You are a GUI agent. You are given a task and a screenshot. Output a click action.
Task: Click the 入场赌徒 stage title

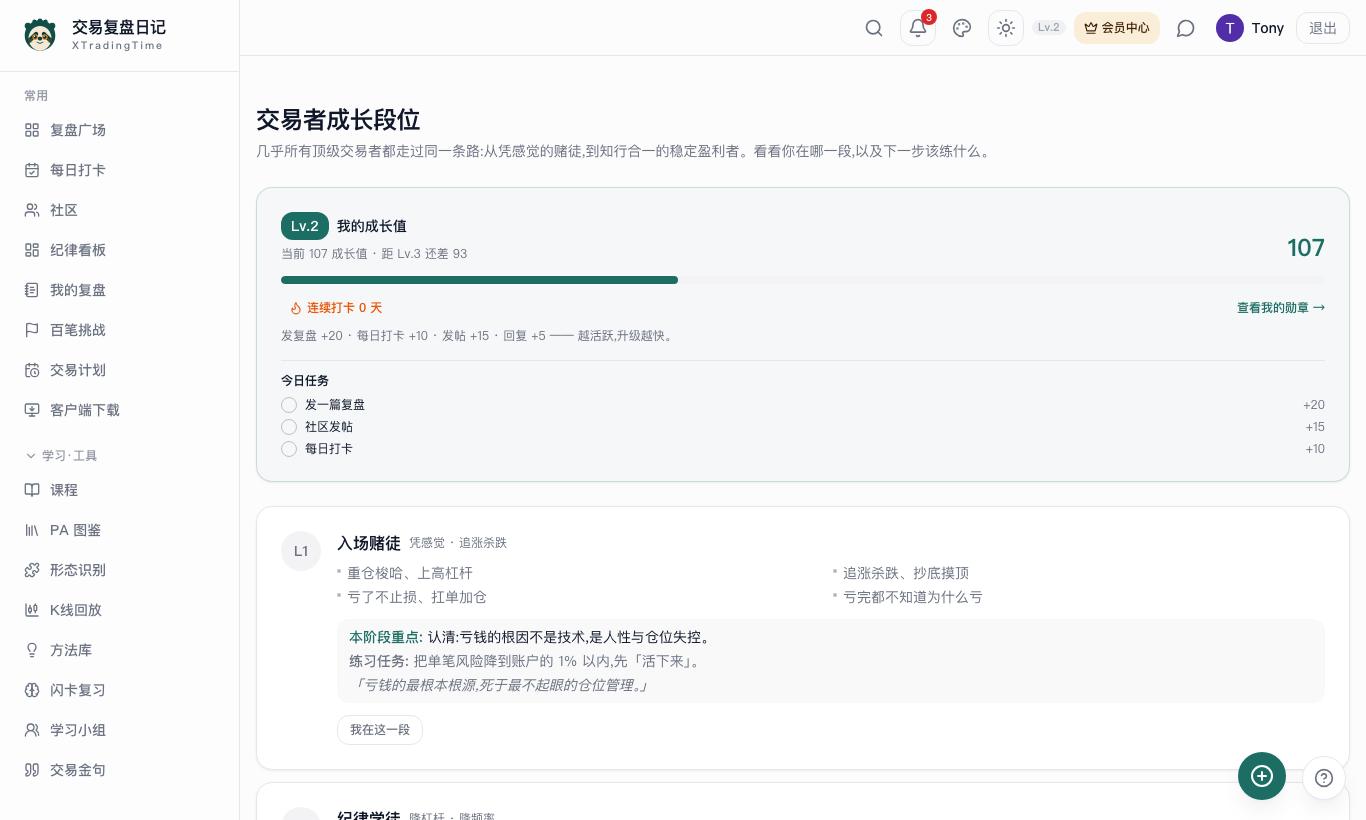pyautogui.click(x=369, y=543)
